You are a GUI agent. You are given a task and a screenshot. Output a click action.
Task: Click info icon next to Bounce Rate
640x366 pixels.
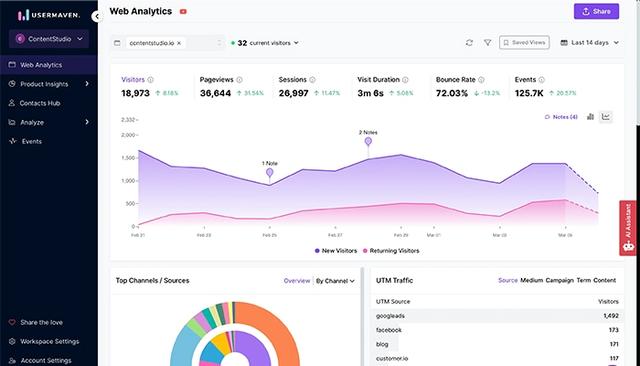point(481,80)
